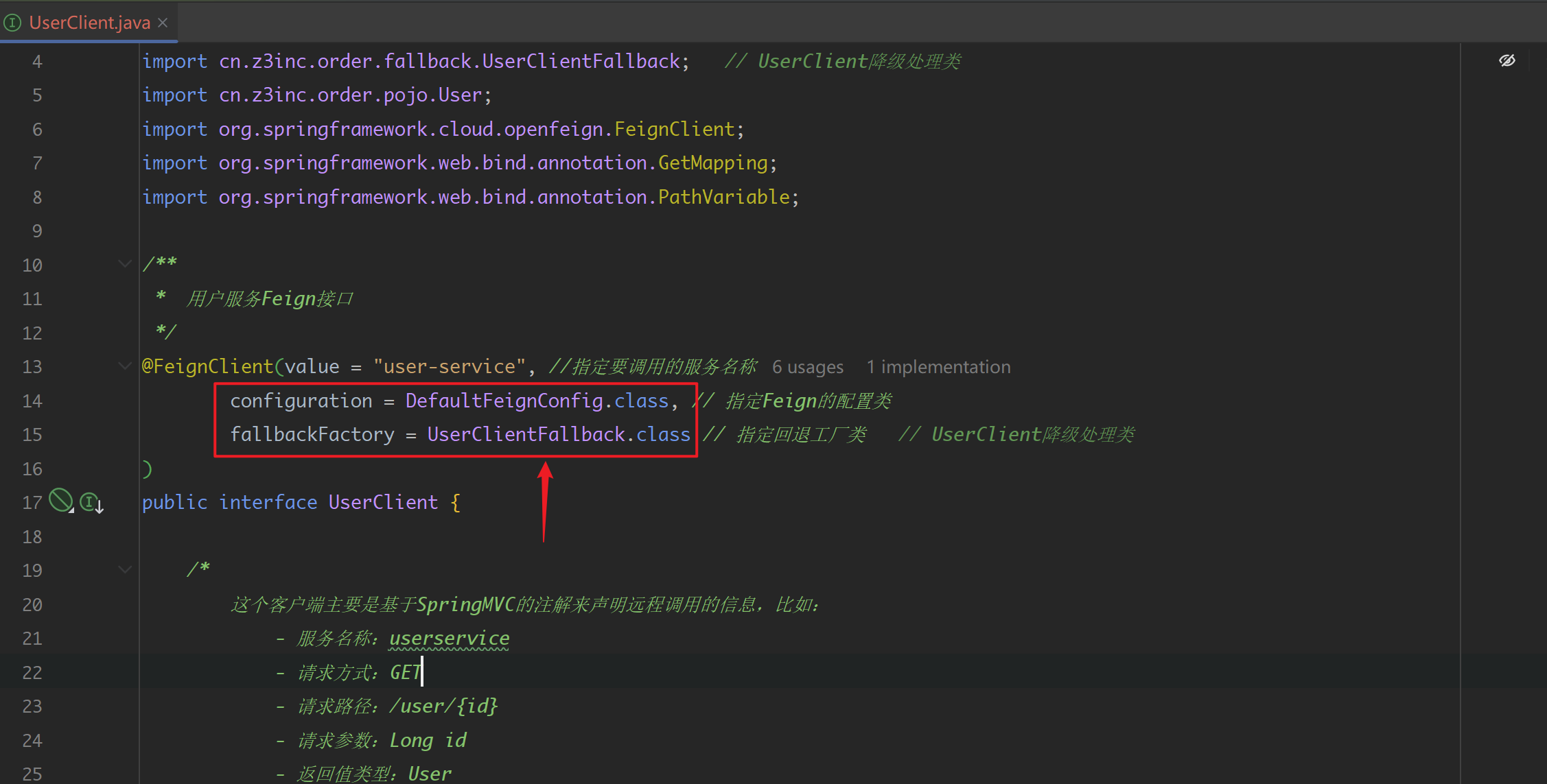Close the UserClient.java editor tab

coord(163,23)
